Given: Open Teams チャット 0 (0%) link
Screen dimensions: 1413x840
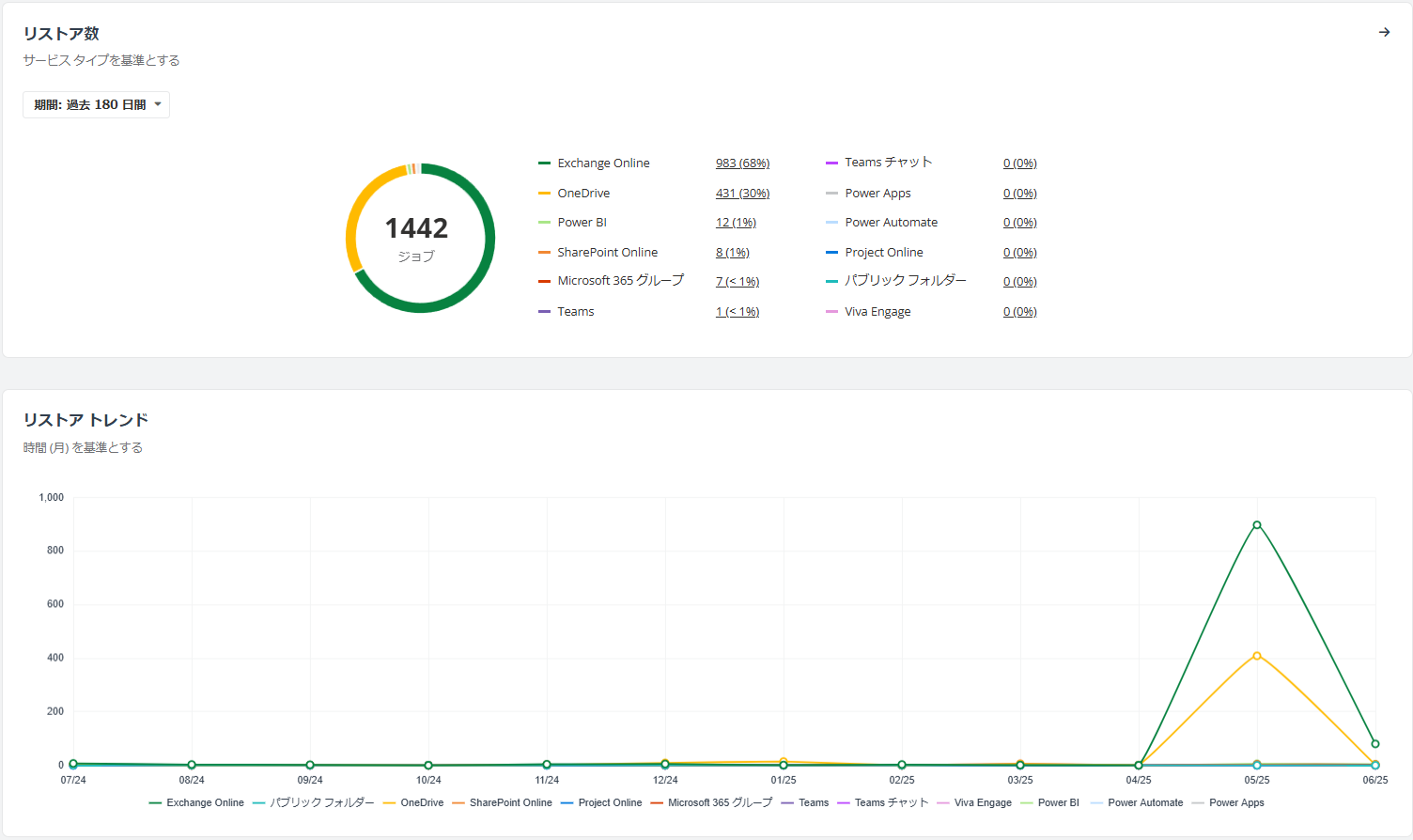Looking at the screenshot, I should click(1019, 163).
